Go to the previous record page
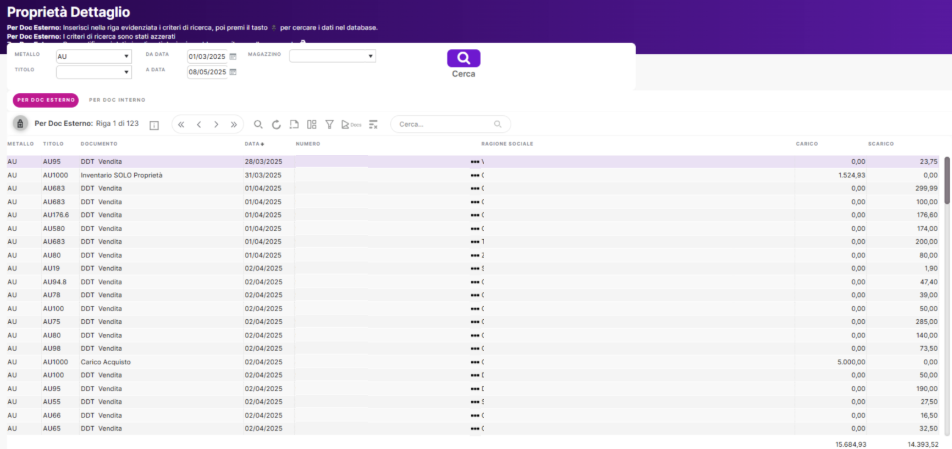Screen dimensions: 952x449 pos(199,125)
